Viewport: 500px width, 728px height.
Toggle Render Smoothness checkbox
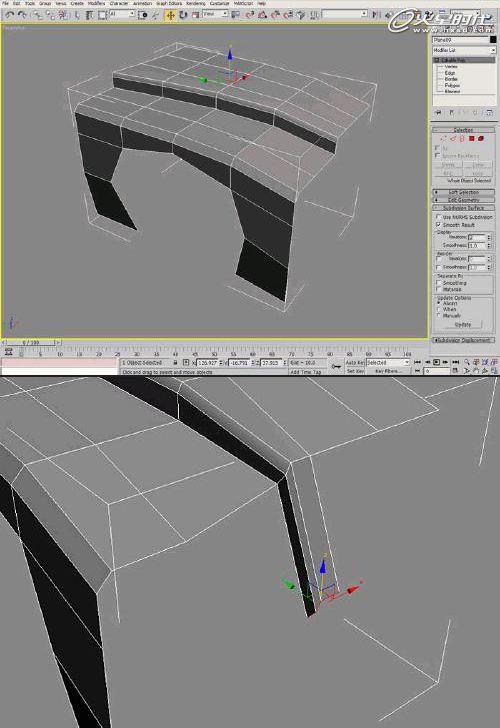click(x=439, y=267)
